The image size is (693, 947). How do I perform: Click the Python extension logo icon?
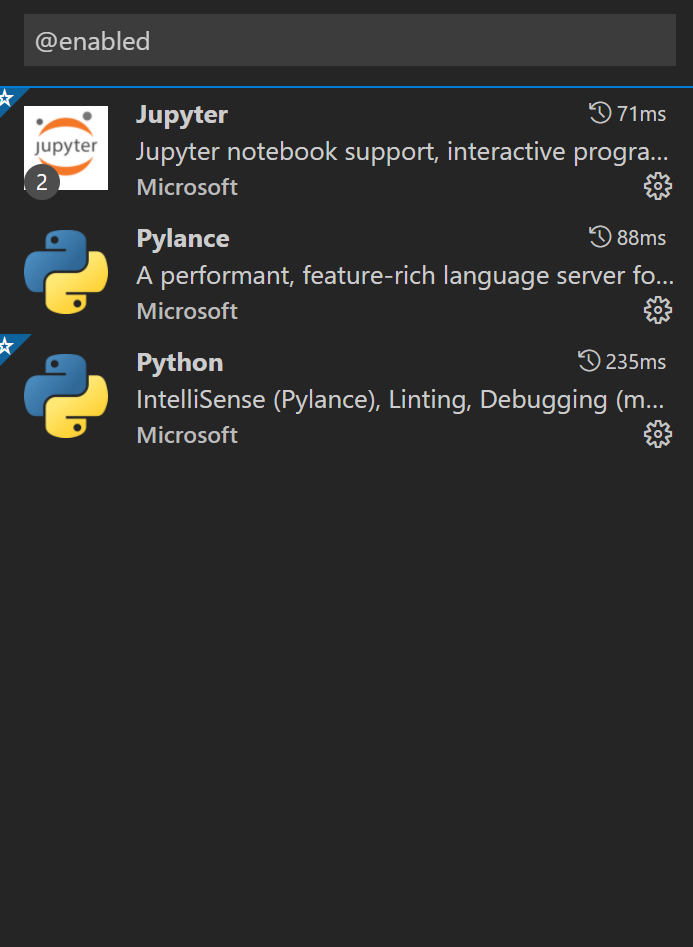click(x=65, y=395)
